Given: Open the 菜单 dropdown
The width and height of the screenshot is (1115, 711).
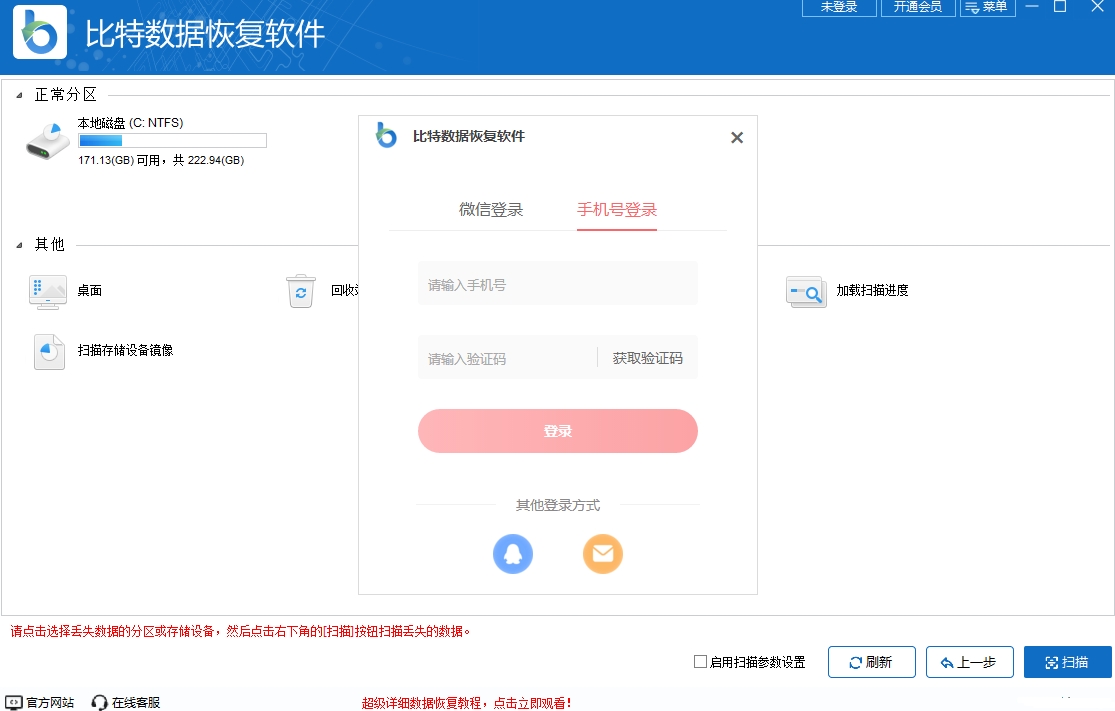Looking at the screenshot, I should click(x=987, y=7).
